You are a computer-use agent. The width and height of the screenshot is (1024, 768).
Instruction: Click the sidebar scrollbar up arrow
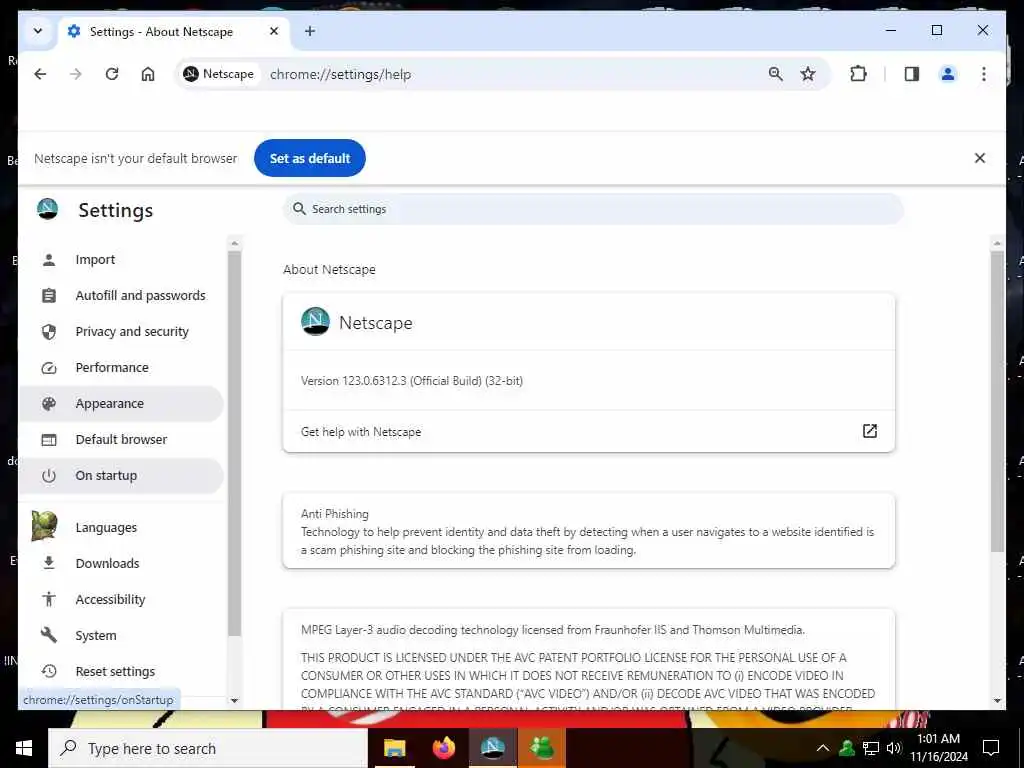coord(234,244)
